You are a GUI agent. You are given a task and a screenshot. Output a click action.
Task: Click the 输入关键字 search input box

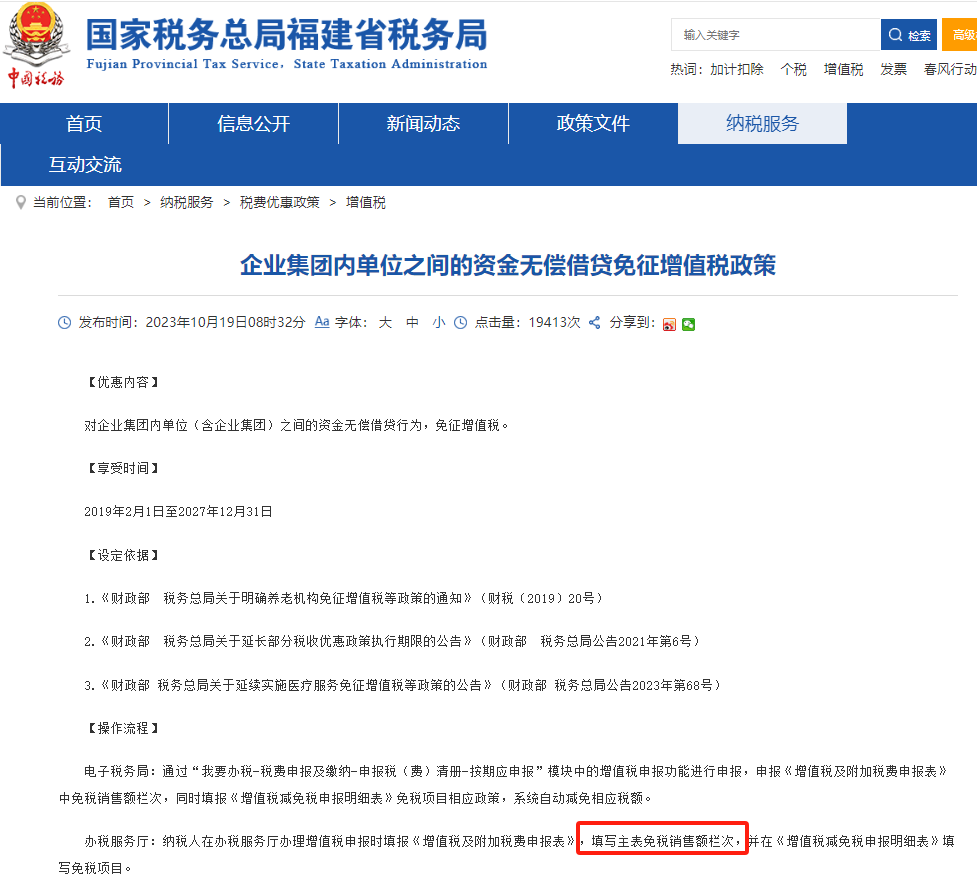click(775, 34)
